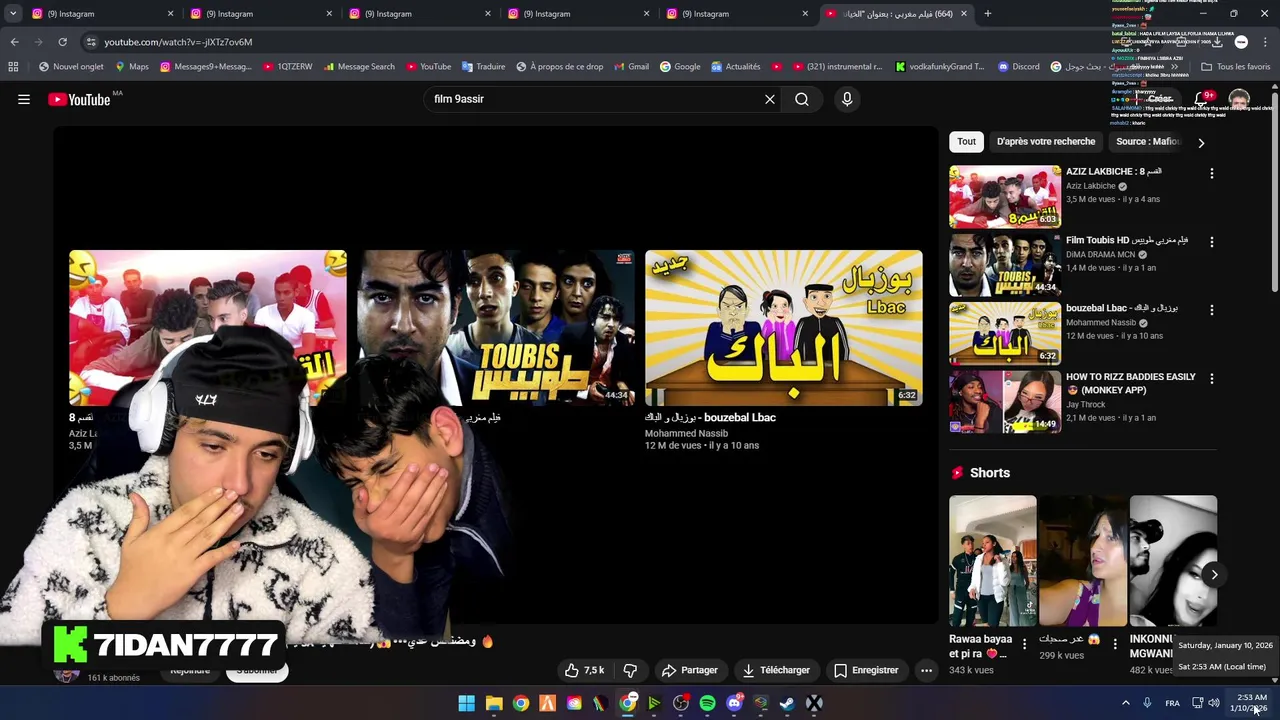Click the Télécharger download button
1280x720 pixels.
pyautogui.click(x=776, y=670)
